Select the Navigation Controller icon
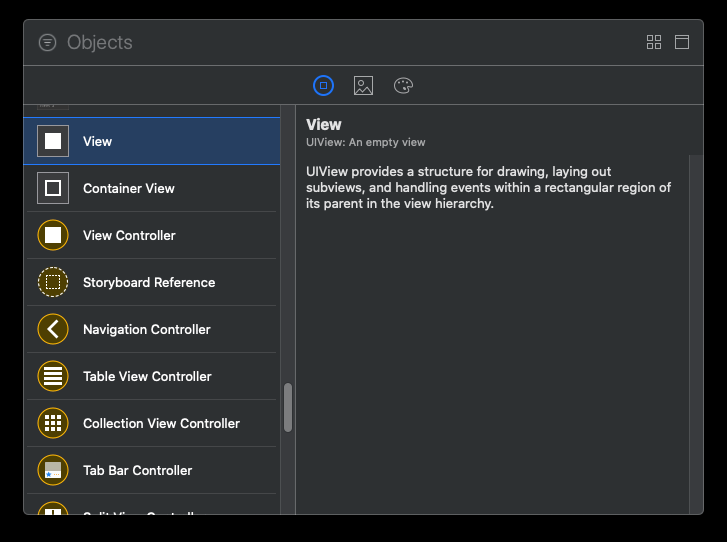This screenshot has width=727, height=542. coord(53,329)
